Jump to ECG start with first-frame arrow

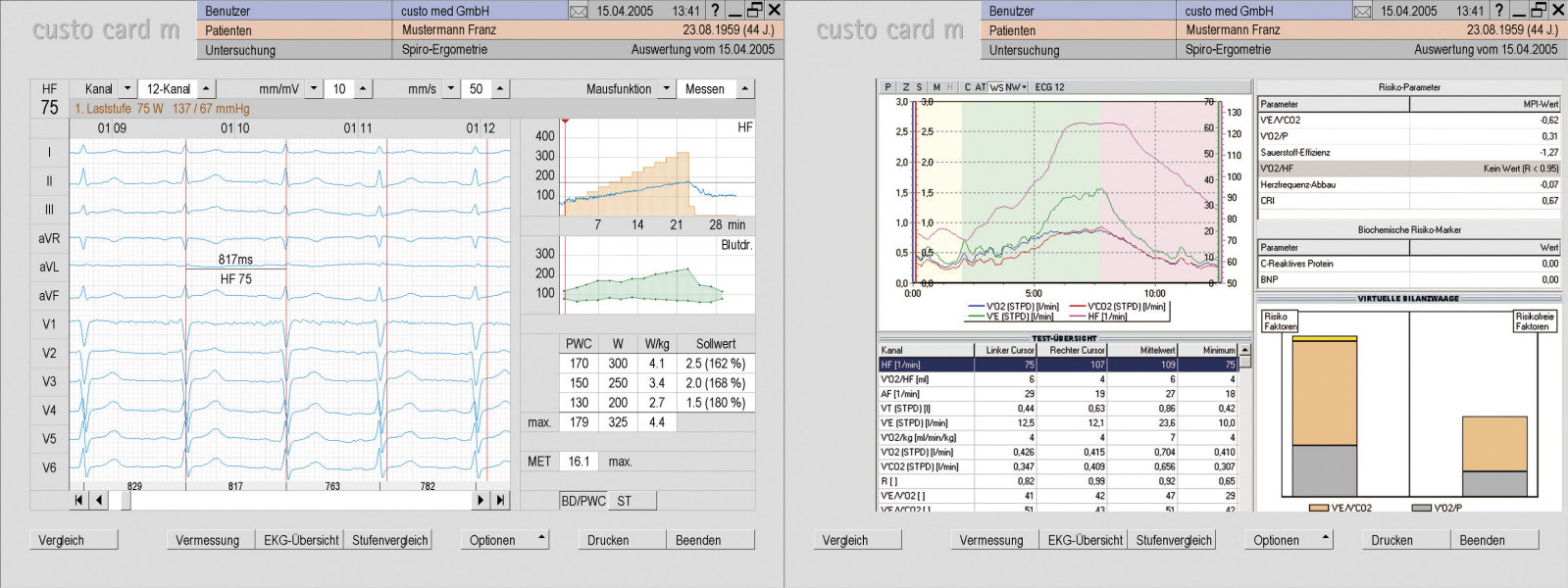[78, 501]
